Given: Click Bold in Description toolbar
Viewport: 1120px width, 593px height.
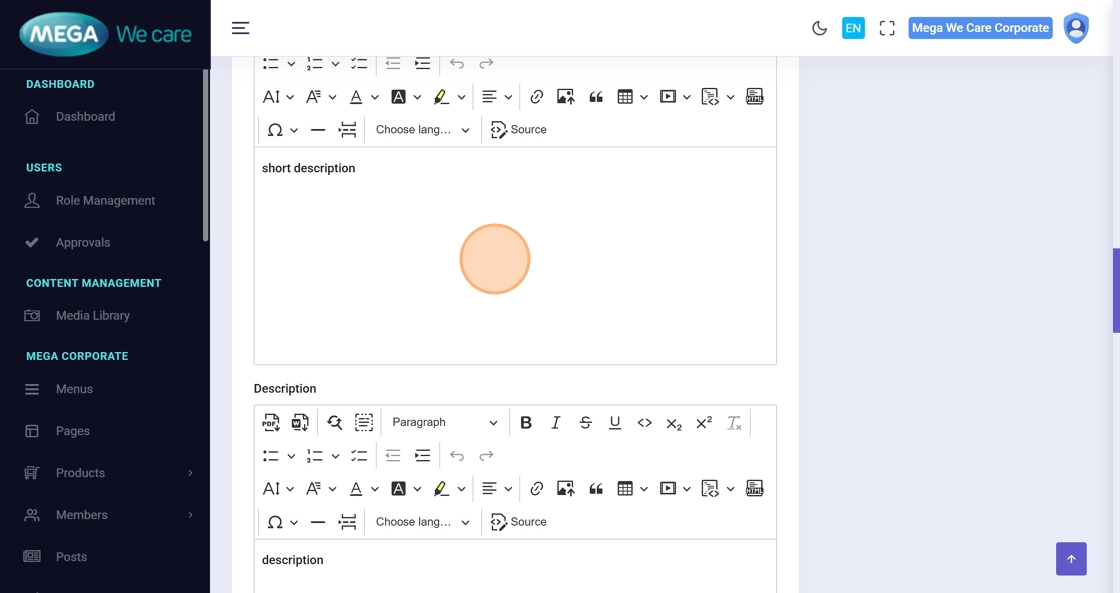Looking at the screenshot, I should pyautogui.click(x=526, y=423).
